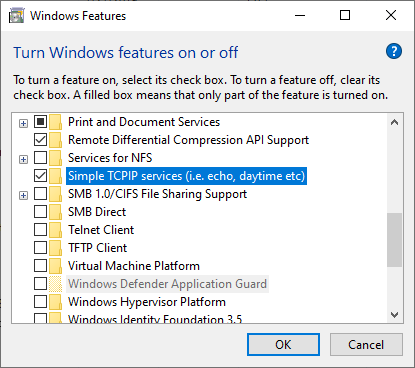Click folder icon beside Windows Hypervisor Platform
Image resolution: width=415 pixels, height=368 pixels.
55,302
